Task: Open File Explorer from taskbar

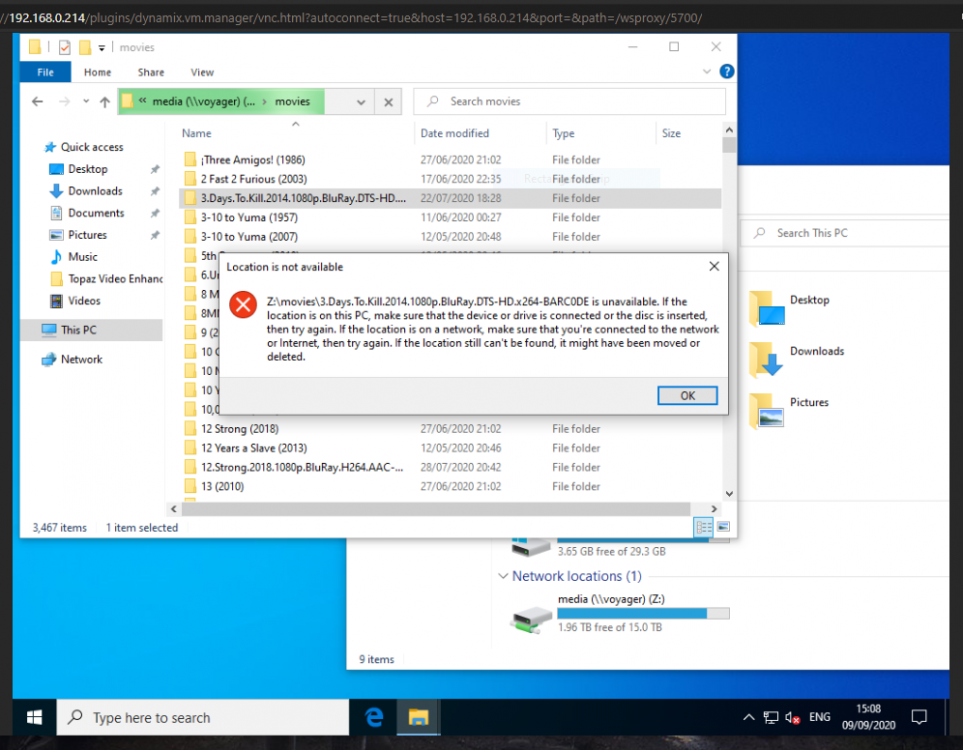Action: [x=418, y=717]
